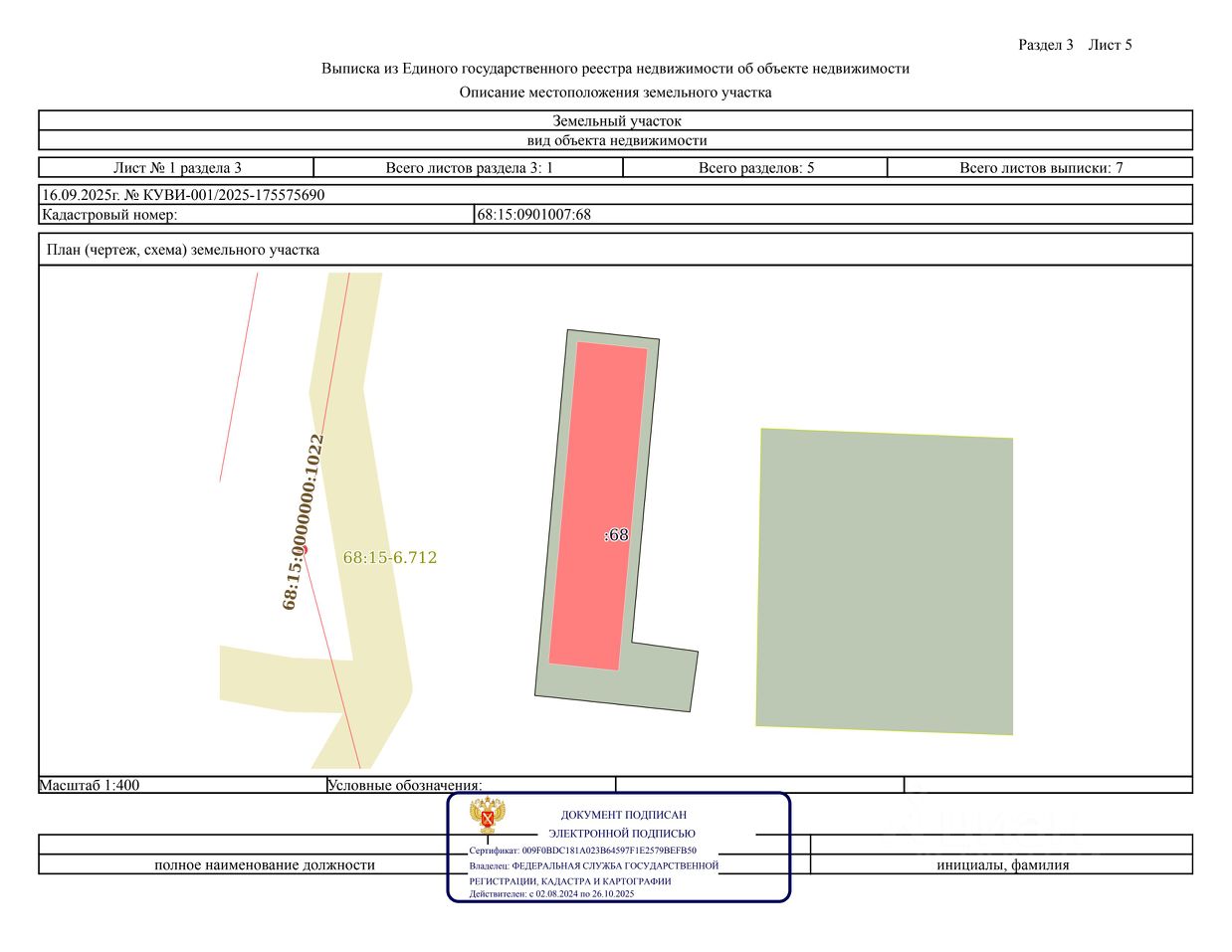Click 'Всего листов выписки: 7' cell

pos(1041,167)
